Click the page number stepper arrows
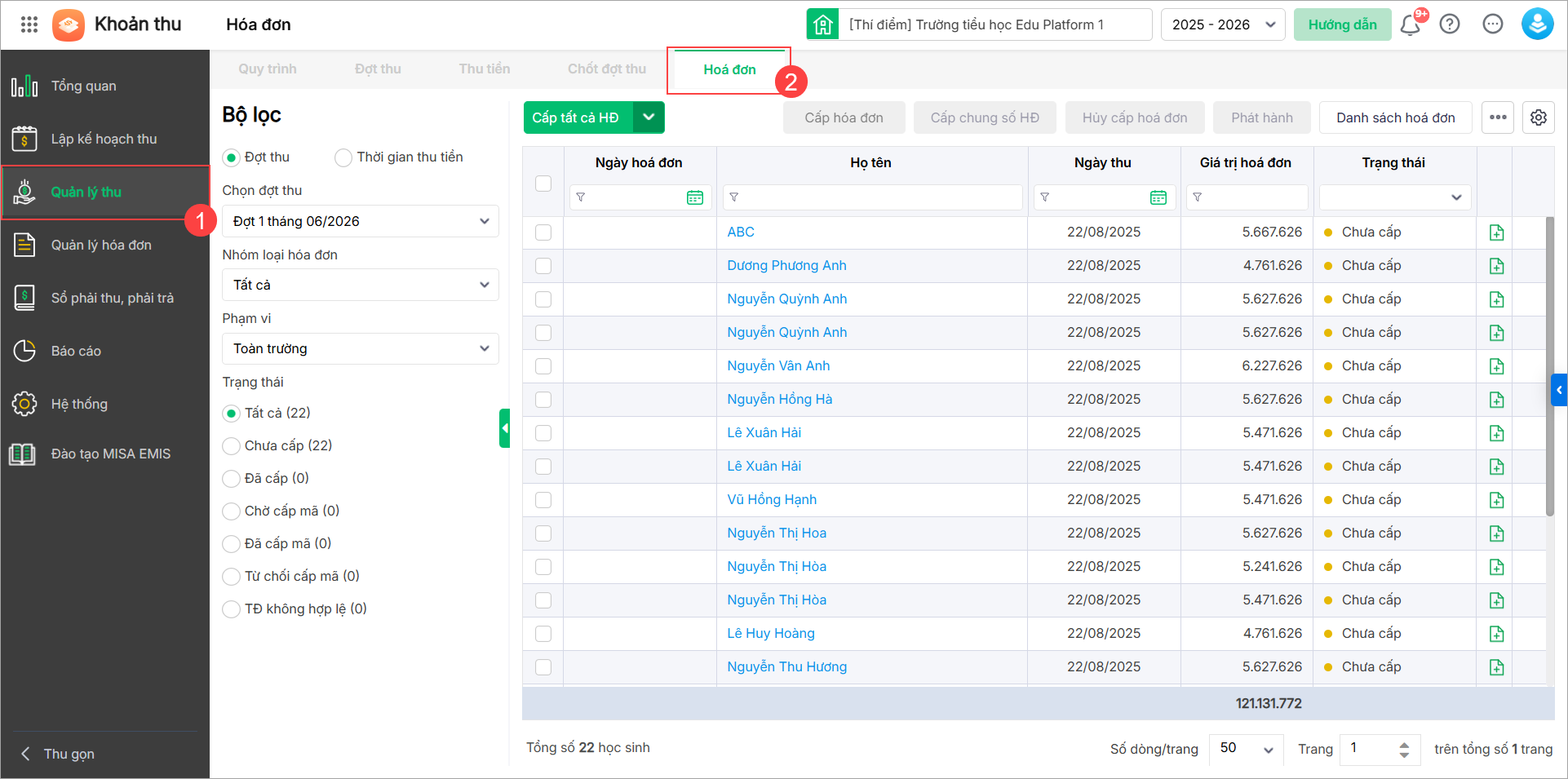The image size is (1568, 779). tap(1403, 749)
